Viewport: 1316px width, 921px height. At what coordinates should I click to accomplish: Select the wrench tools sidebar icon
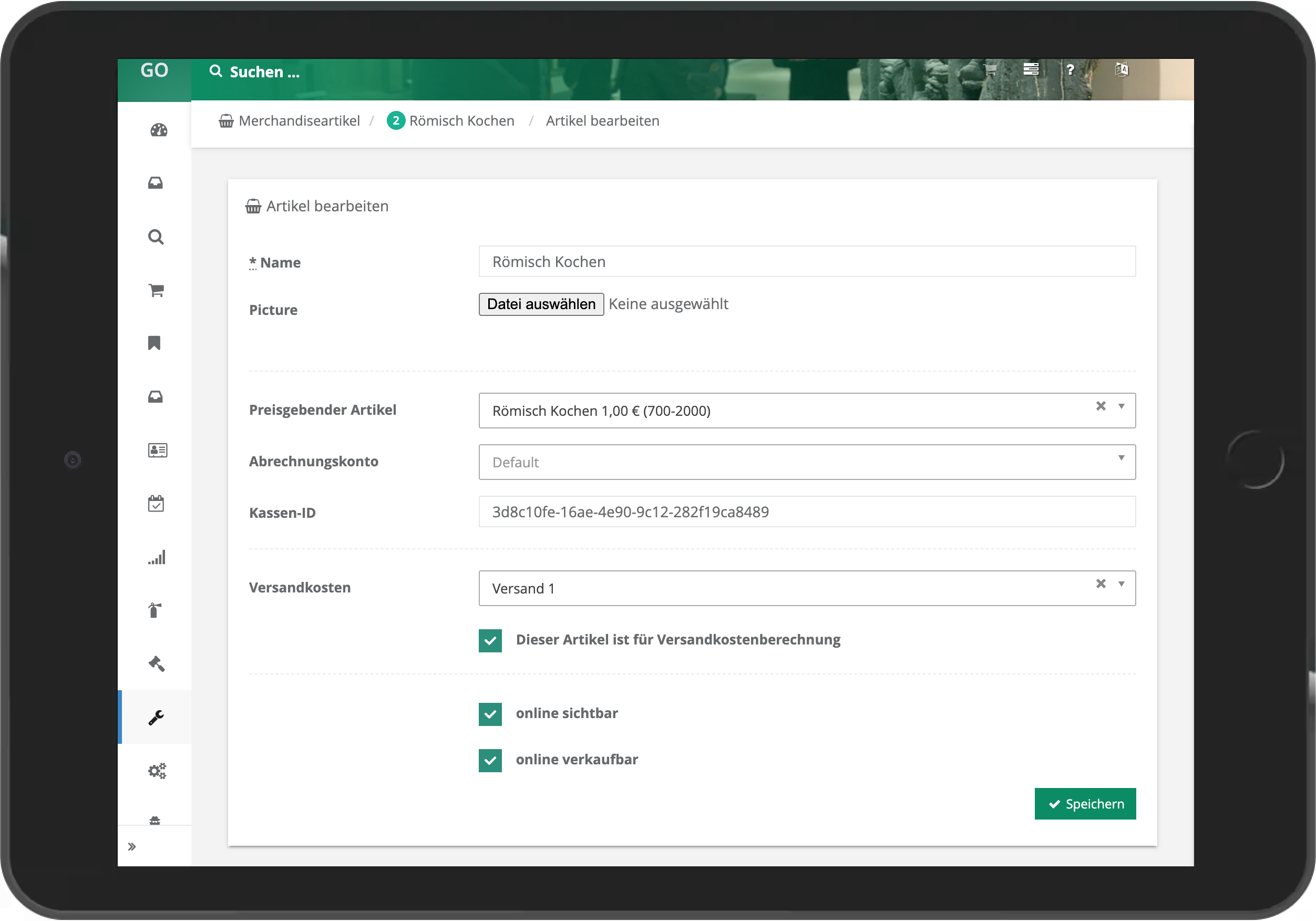tap(157, 718)
